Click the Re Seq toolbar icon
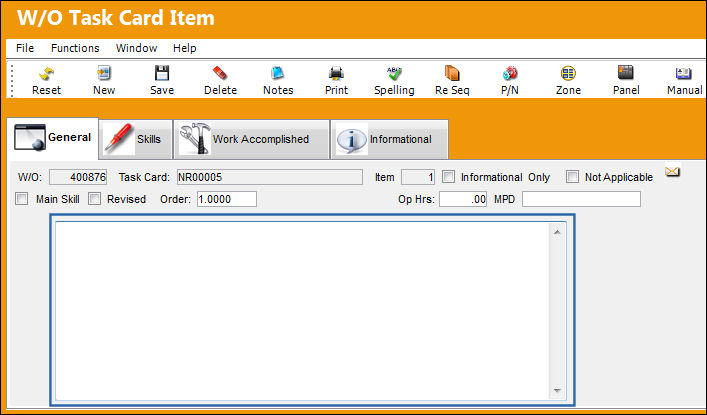 point(452,73)
